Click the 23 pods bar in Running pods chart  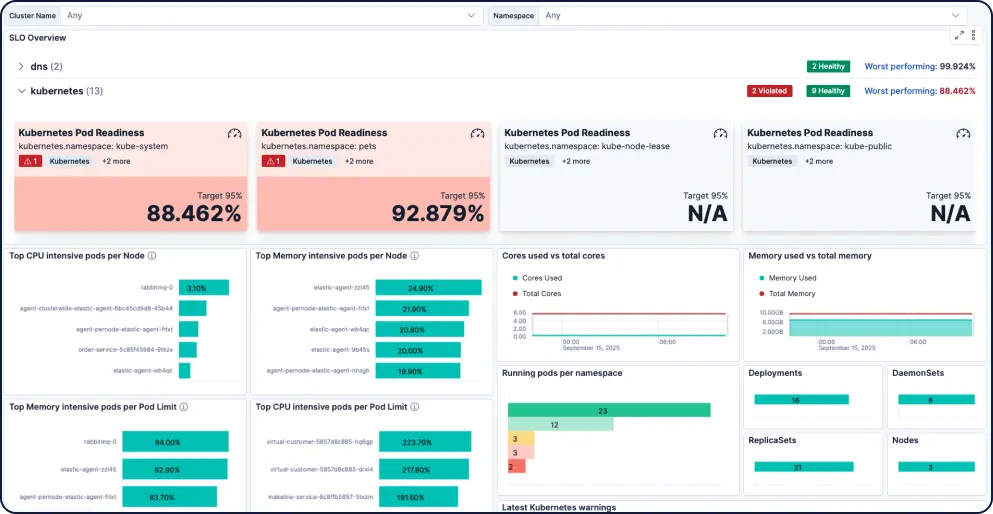[609, 410]
